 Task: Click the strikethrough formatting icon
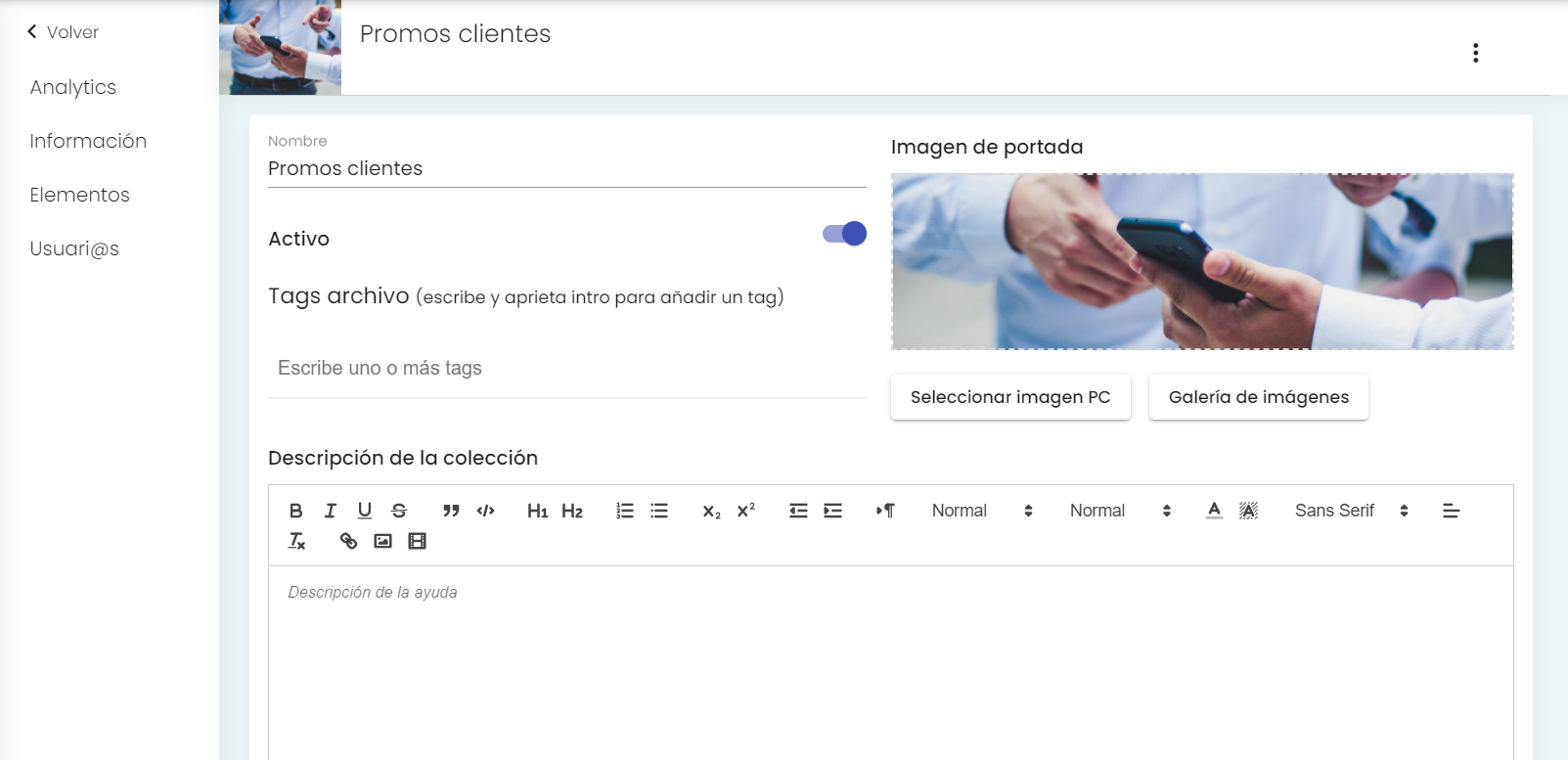(x=399, y=511)
